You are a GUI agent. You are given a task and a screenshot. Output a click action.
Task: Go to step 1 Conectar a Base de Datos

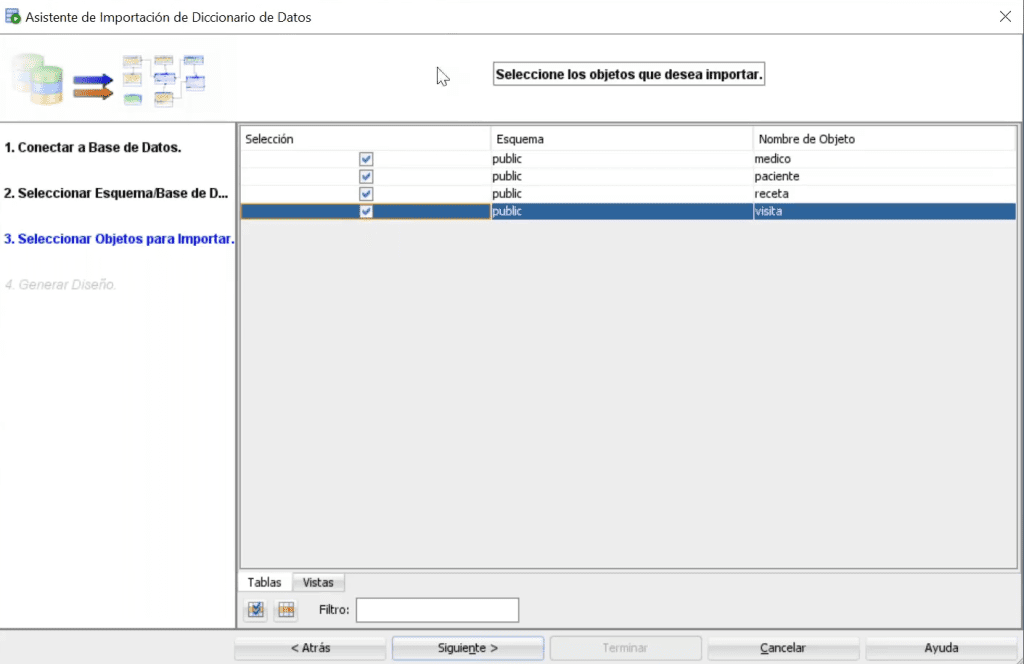[93, 148]
